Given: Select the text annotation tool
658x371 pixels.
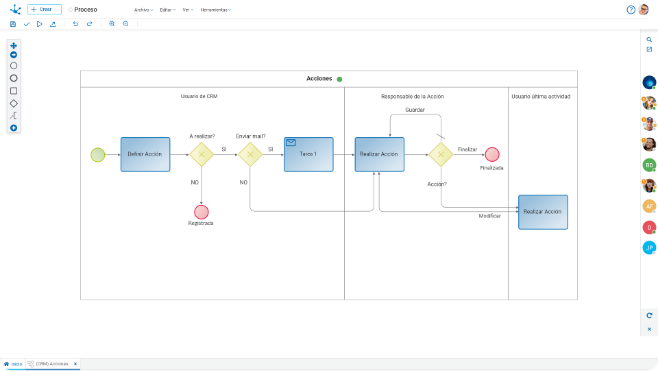Looking at the screenshot, I should [x=13, y=116].
